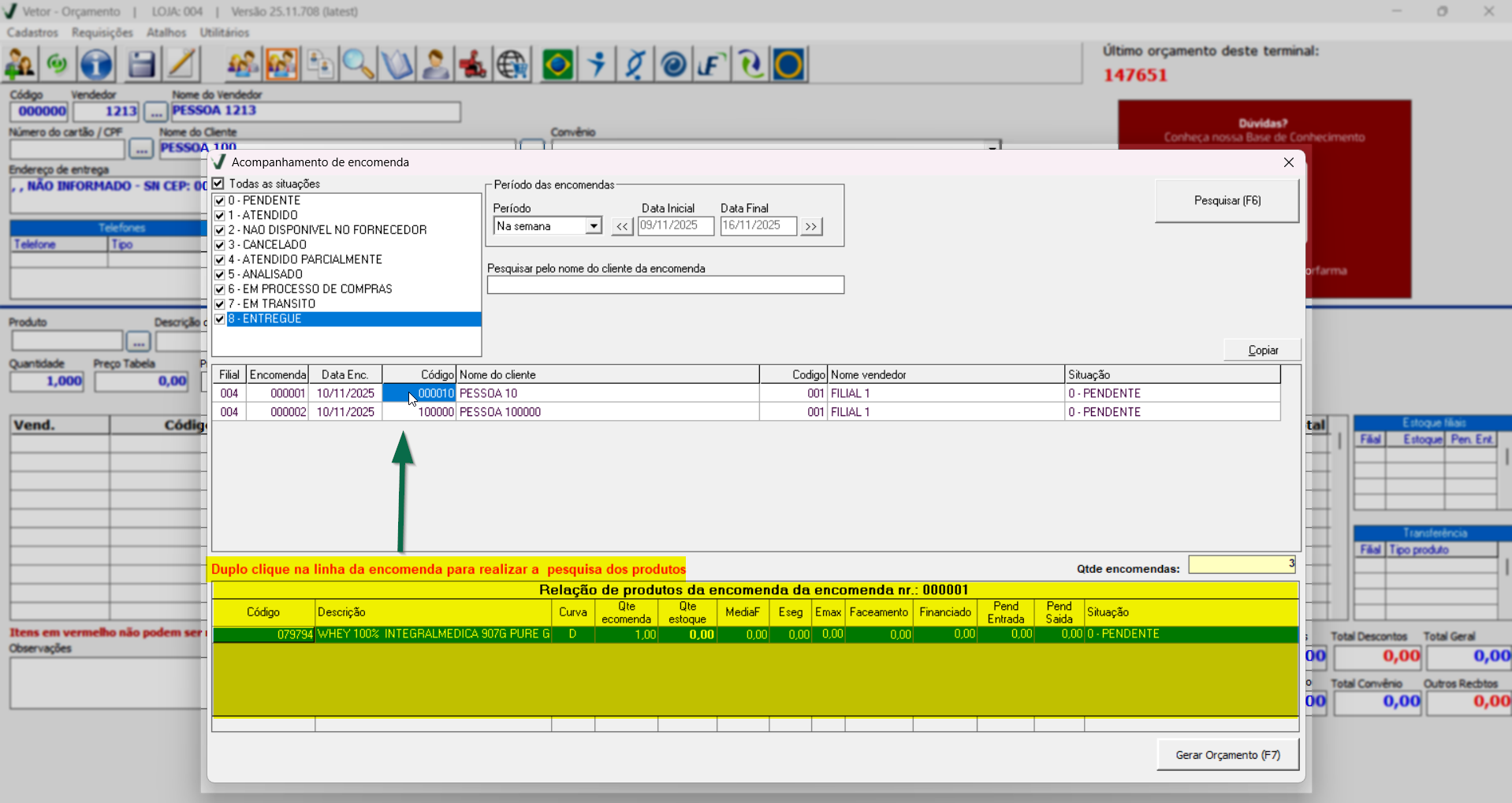This screenshot has width=1512, height=803.
Task: Toggle the '3 - CANCELADO' checkbox
Action: pos(220,245)
